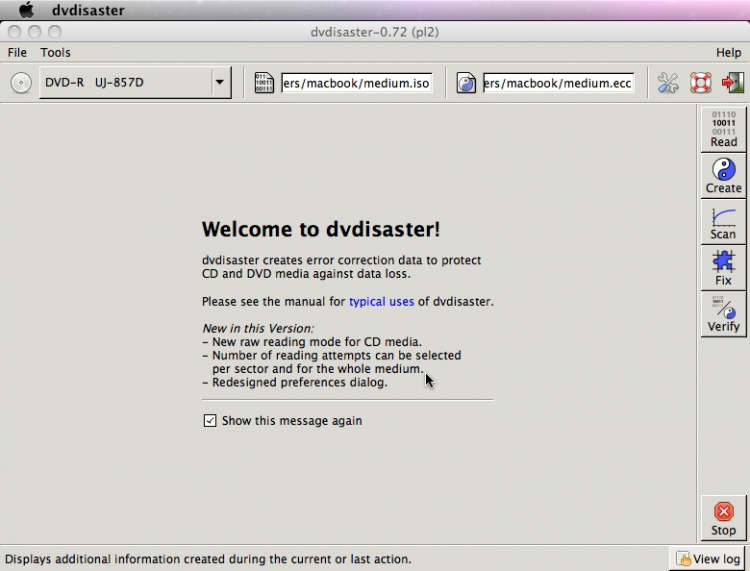The height and width of the screenshot is (571, 750).
Task: Click the image file chooser icon
Action: click(264, 83)
